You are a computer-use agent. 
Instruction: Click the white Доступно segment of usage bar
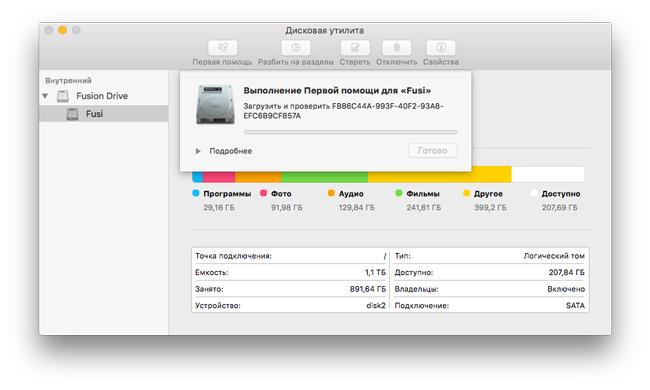click(548, 174)
